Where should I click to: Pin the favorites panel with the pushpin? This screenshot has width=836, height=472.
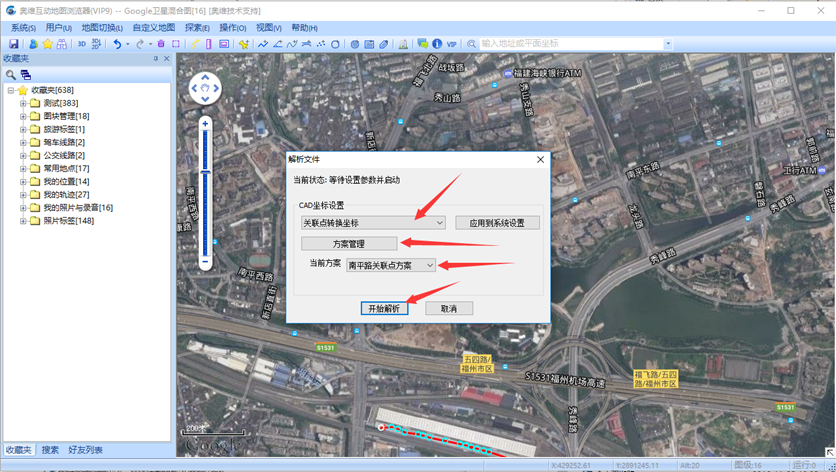pyautogui.click(x=155, y=59)
